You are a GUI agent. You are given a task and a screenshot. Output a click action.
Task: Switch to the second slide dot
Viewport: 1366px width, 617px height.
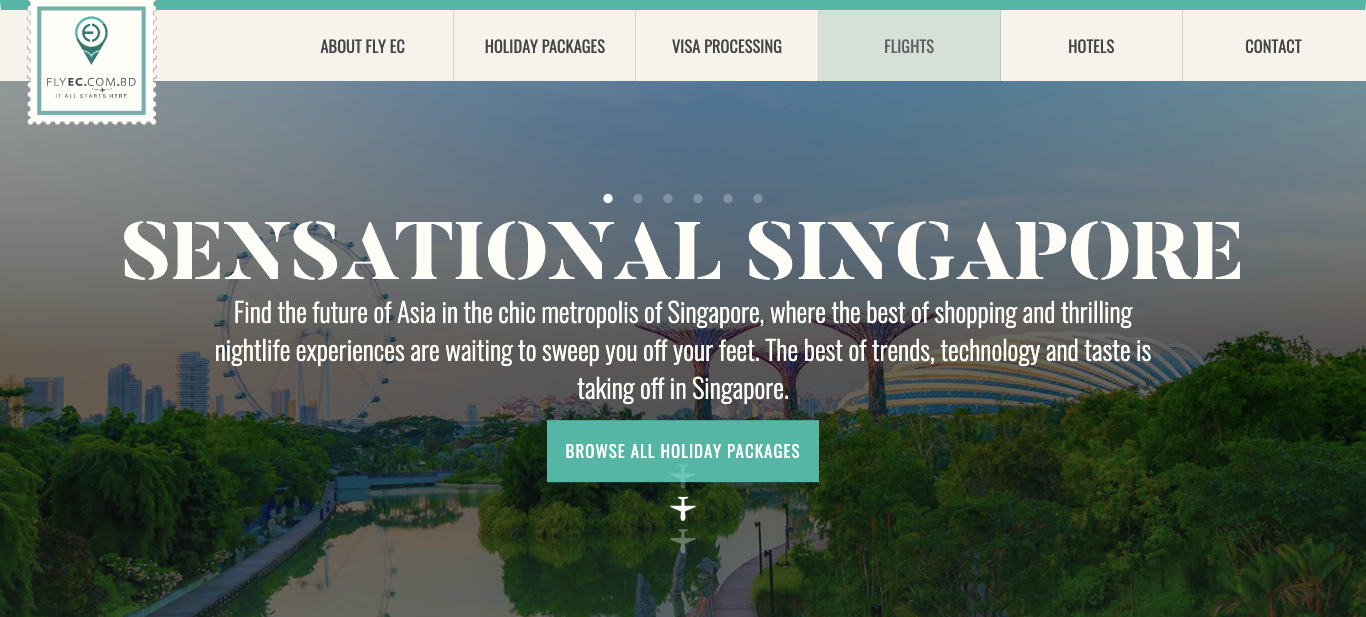(638, 198)
